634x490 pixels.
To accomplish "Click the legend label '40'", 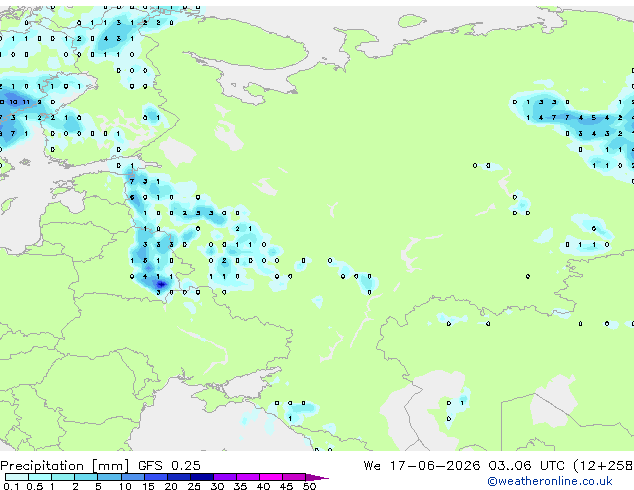I will [x=263, y=486].
